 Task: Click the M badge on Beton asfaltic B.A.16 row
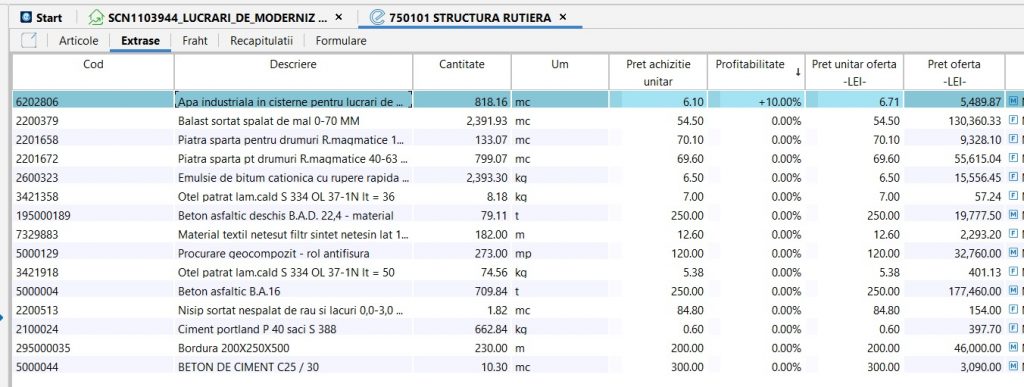click(1014, 290)
